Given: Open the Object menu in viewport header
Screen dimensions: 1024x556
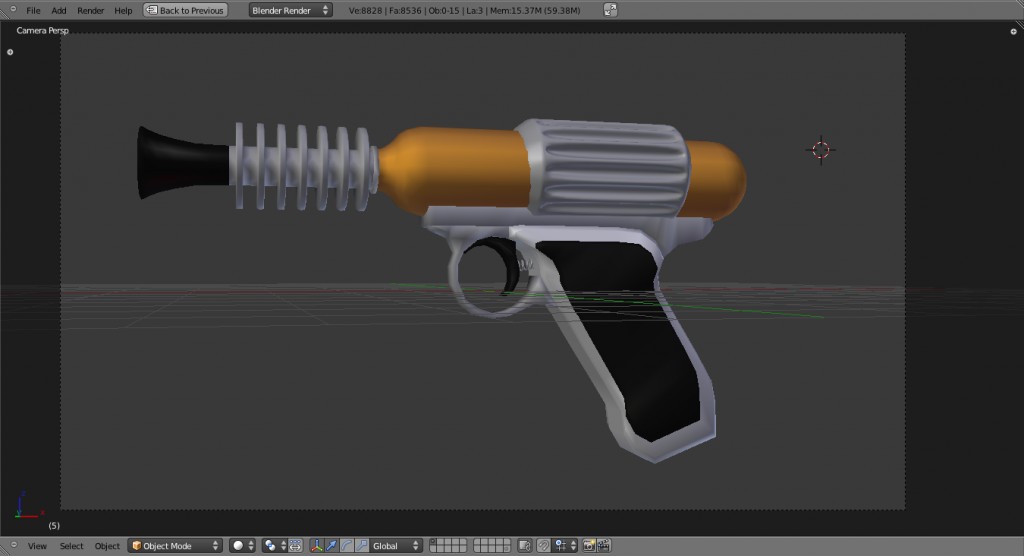Looking at the screenshot, I should pos(107,546).
